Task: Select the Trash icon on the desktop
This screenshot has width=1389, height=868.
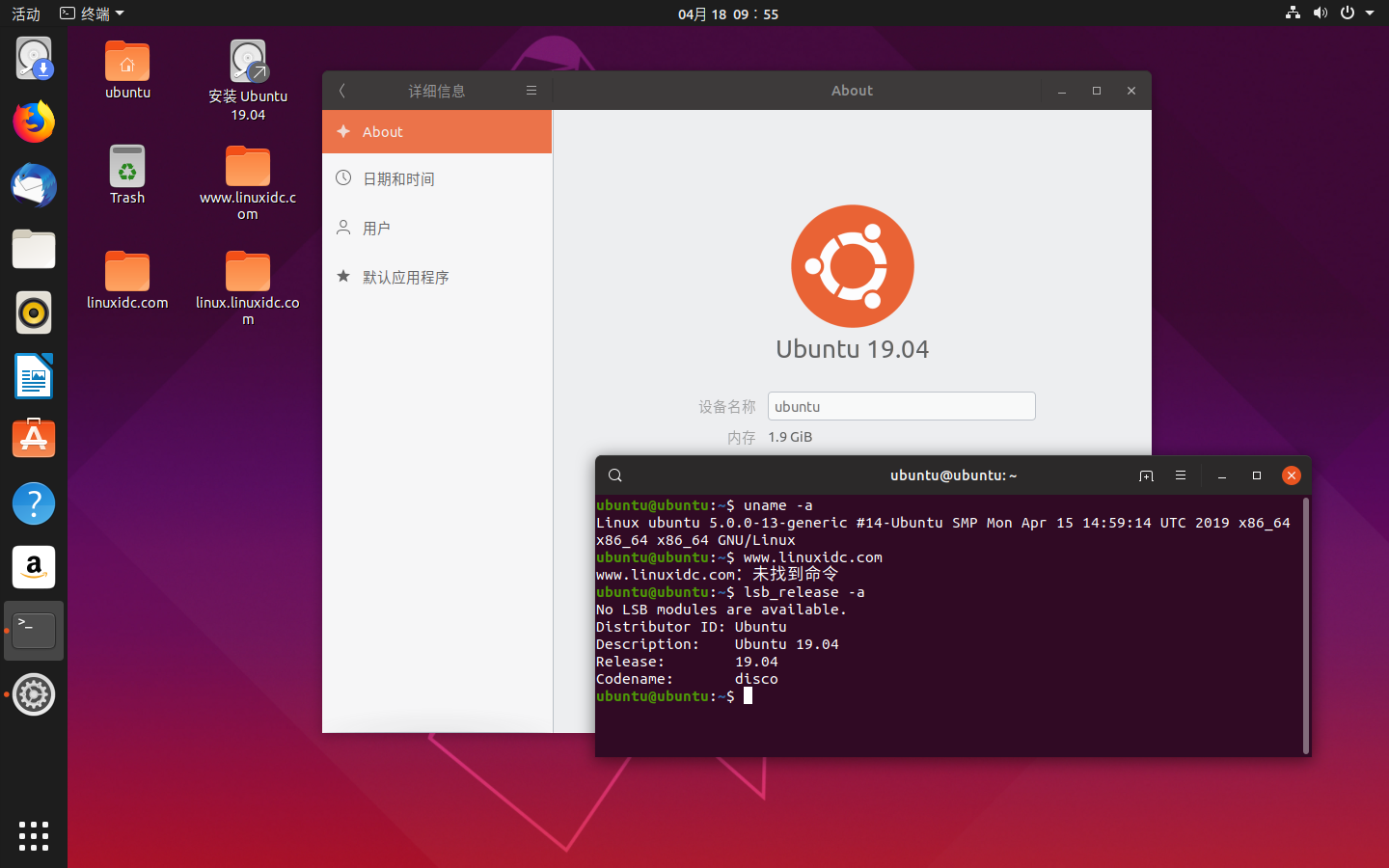Action: pos(127,175)
